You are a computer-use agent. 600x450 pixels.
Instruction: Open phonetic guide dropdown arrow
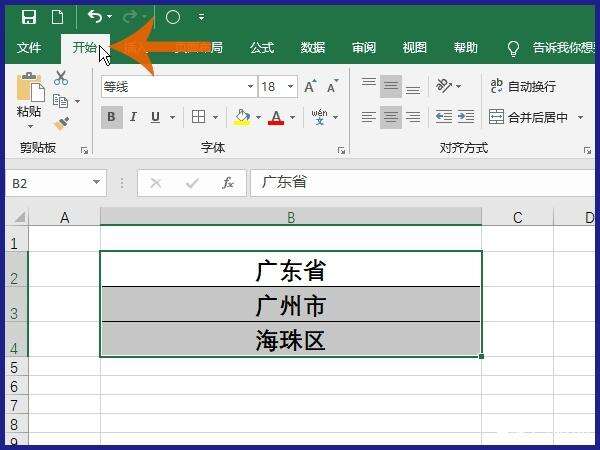[x=336, y=117]
